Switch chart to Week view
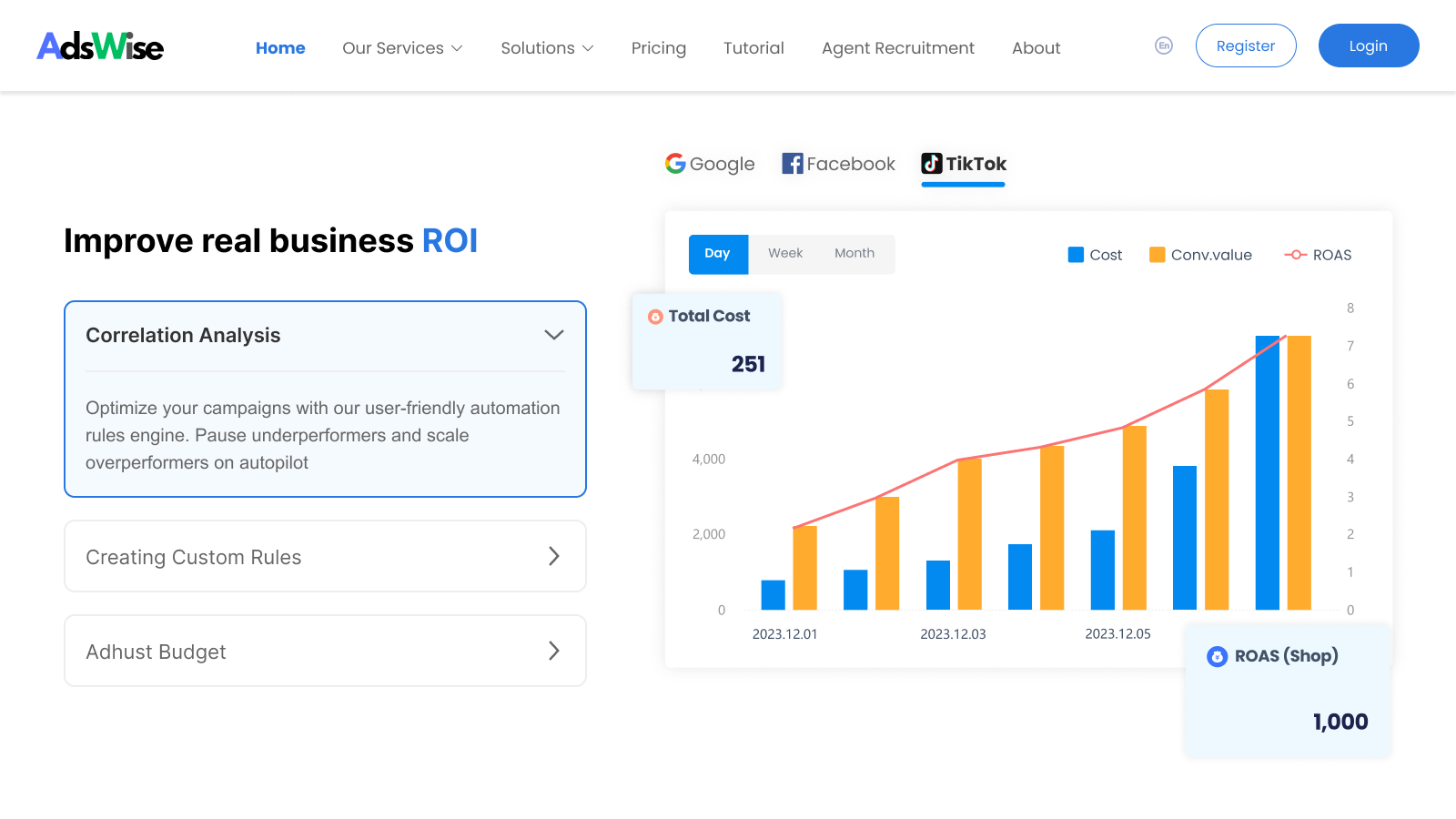Viewport: 1456px width, 819px height. point(784,254)
